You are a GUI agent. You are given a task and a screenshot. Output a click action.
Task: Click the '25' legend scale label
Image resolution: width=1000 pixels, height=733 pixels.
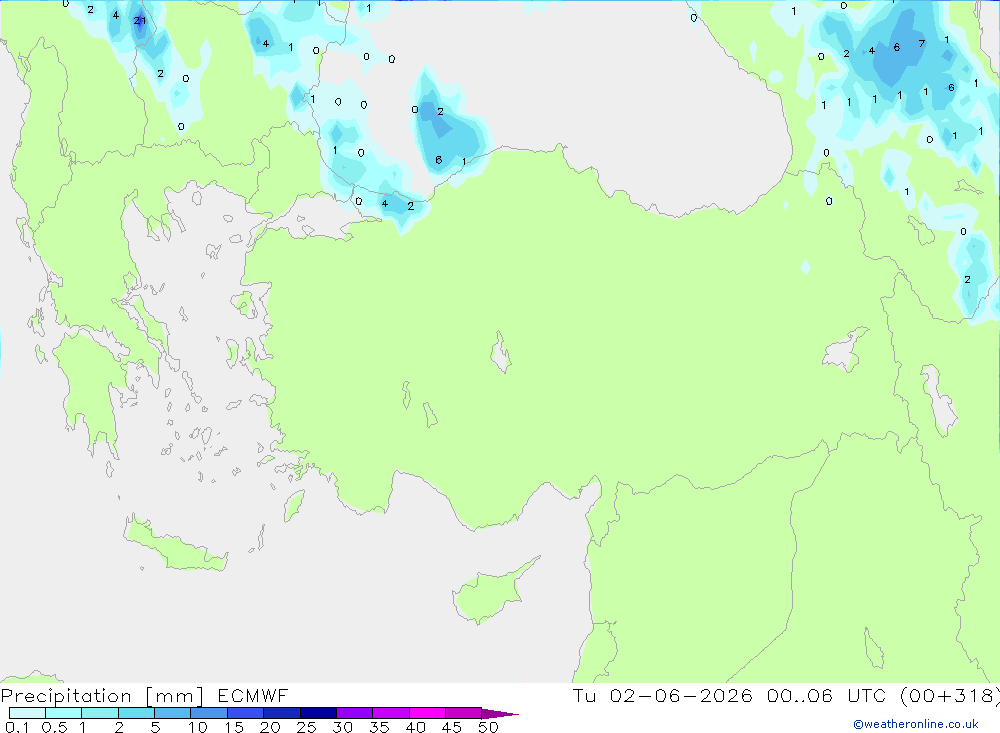coord(306,727)
